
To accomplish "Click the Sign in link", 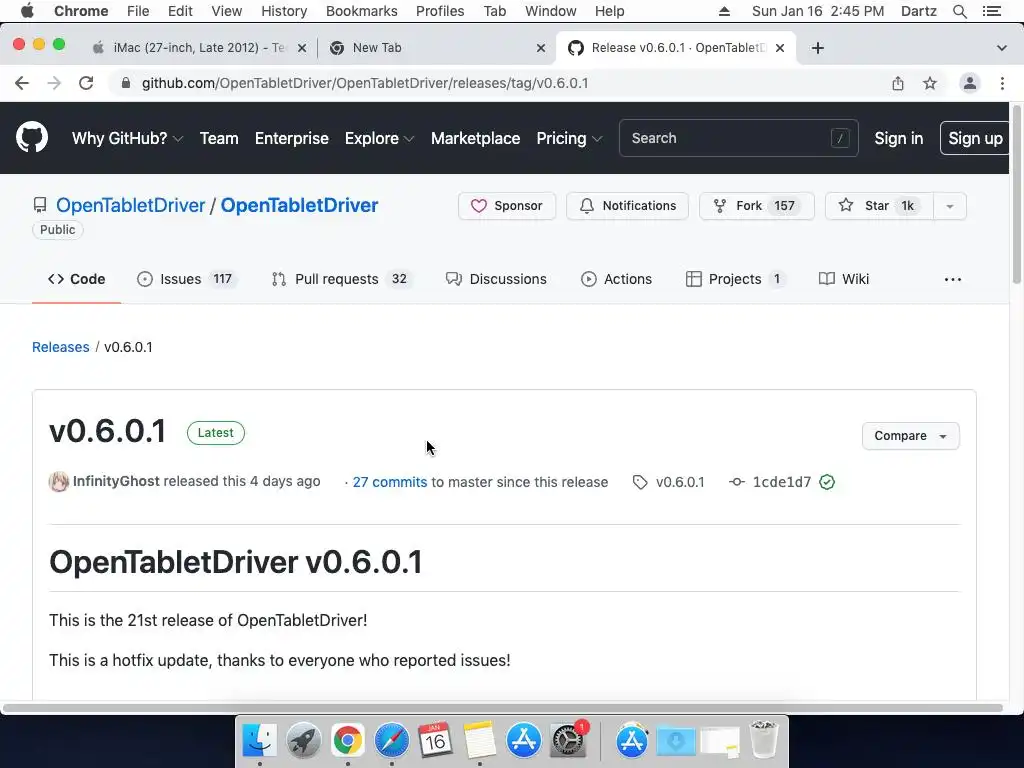I will coord(899,138).
